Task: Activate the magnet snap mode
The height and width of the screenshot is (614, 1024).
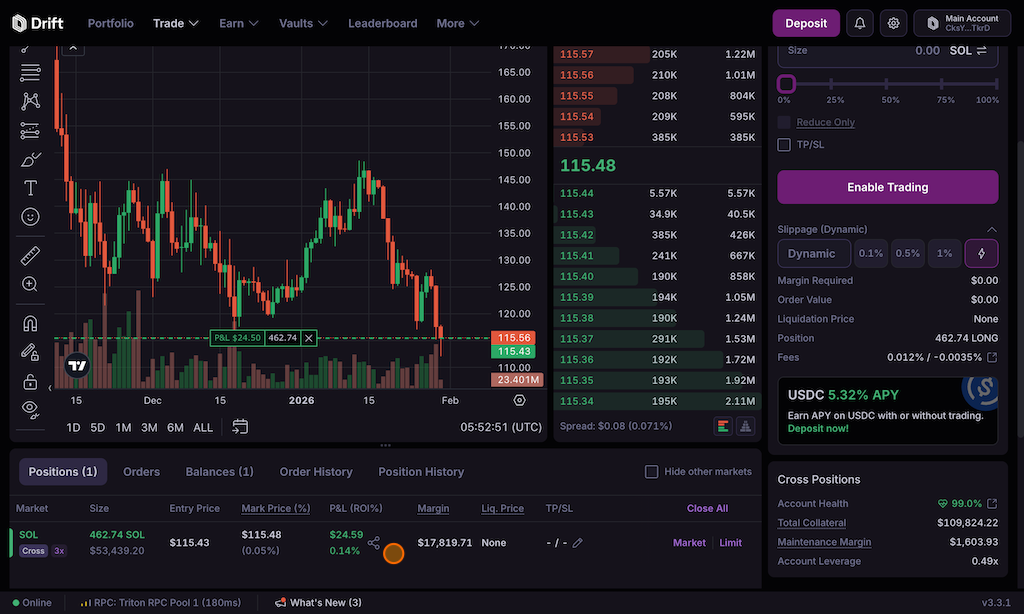Action: [30, 324]
